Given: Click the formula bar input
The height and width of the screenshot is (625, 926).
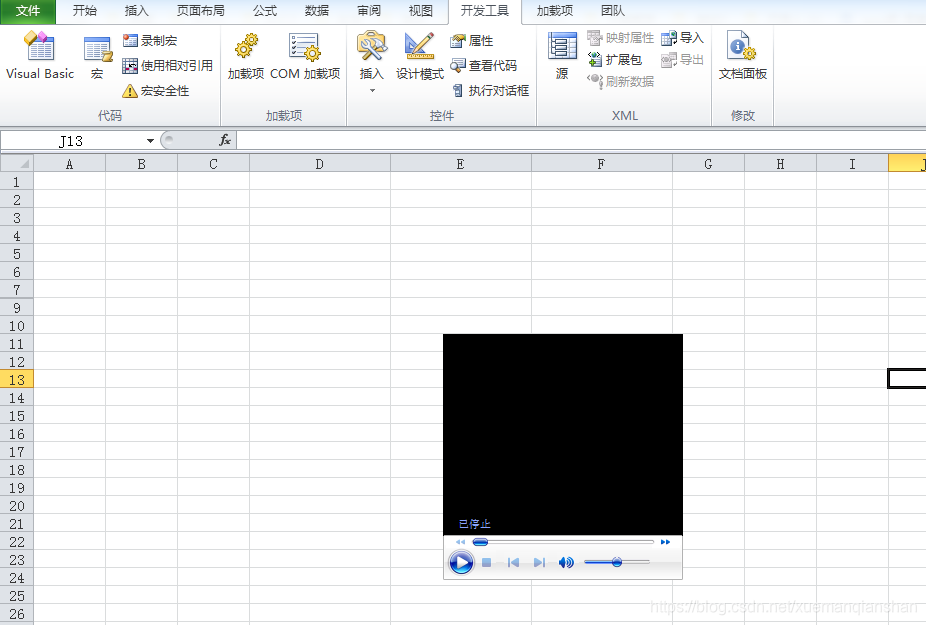Looking at the screenshot, I should coord(581,141).
